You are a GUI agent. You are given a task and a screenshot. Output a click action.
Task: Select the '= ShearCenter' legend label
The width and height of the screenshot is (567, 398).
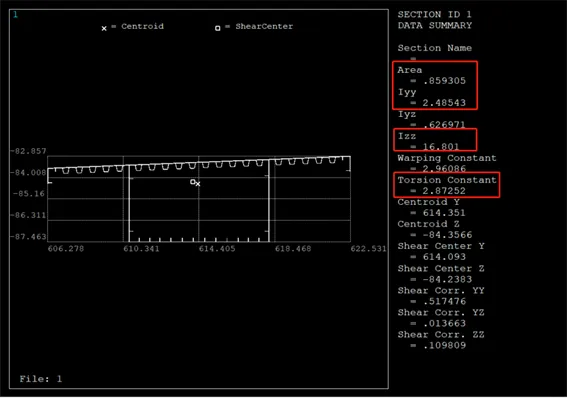[259, 26]
